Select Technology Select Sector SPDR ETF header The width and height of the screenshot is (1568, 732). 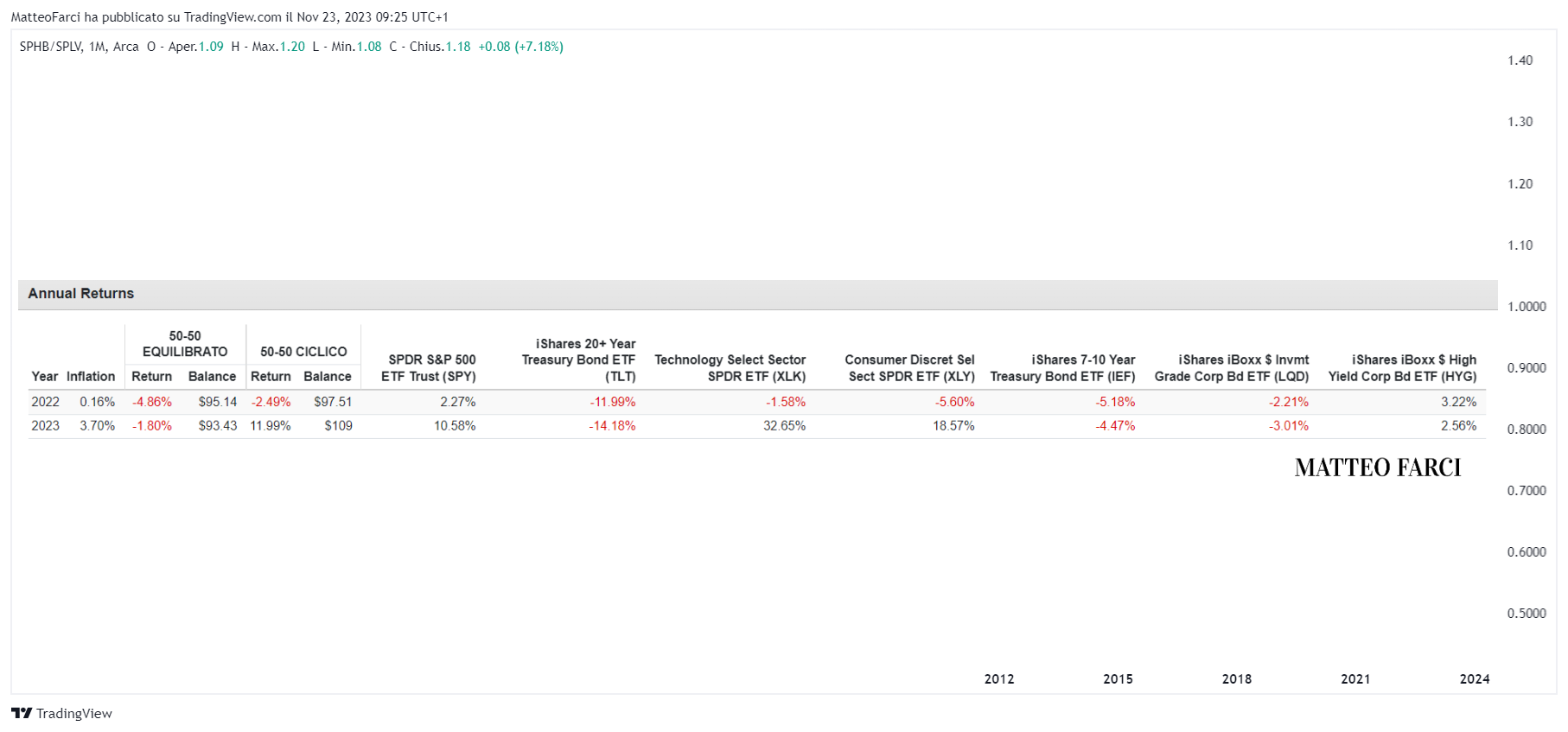click(x=730, y=368)
